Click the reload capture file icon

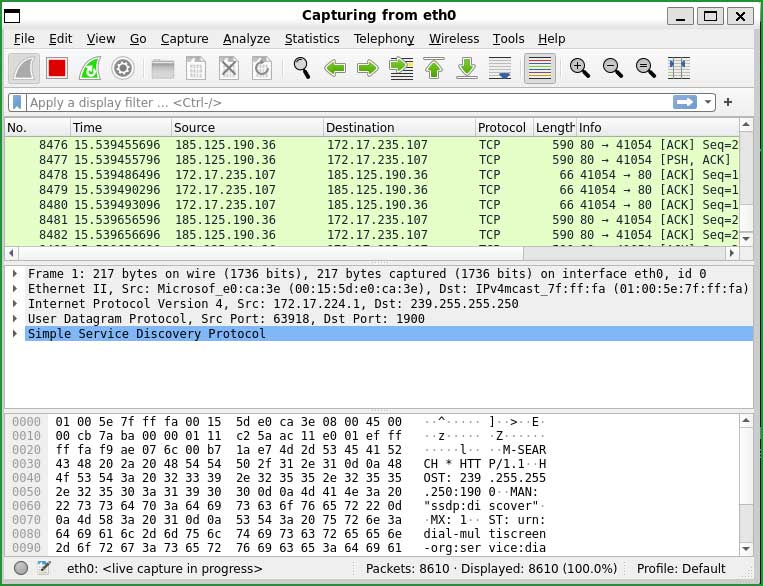[x=262, y=68]
